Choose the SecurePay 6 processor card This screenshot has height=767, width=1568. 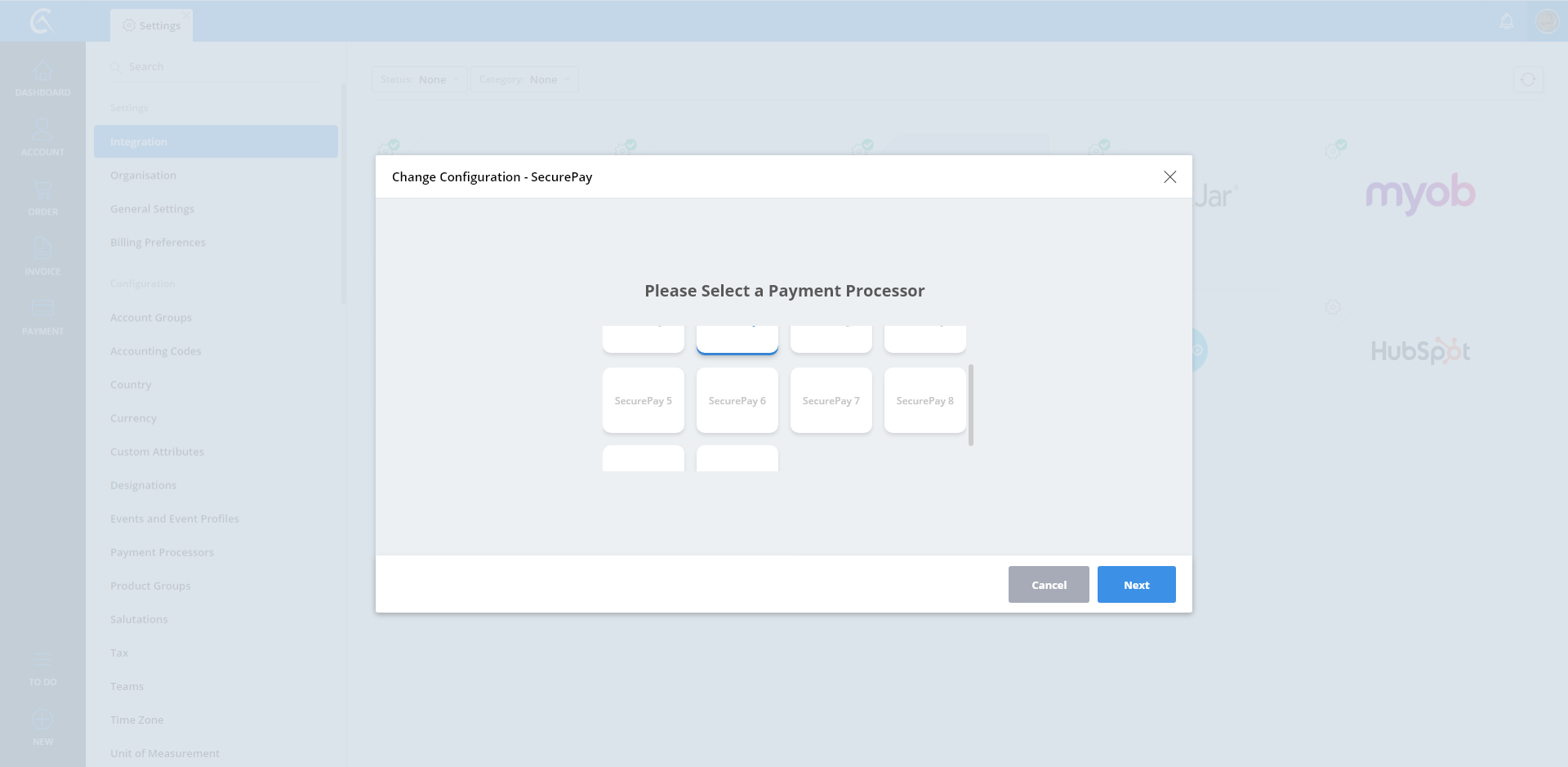(x=737, y=400)
